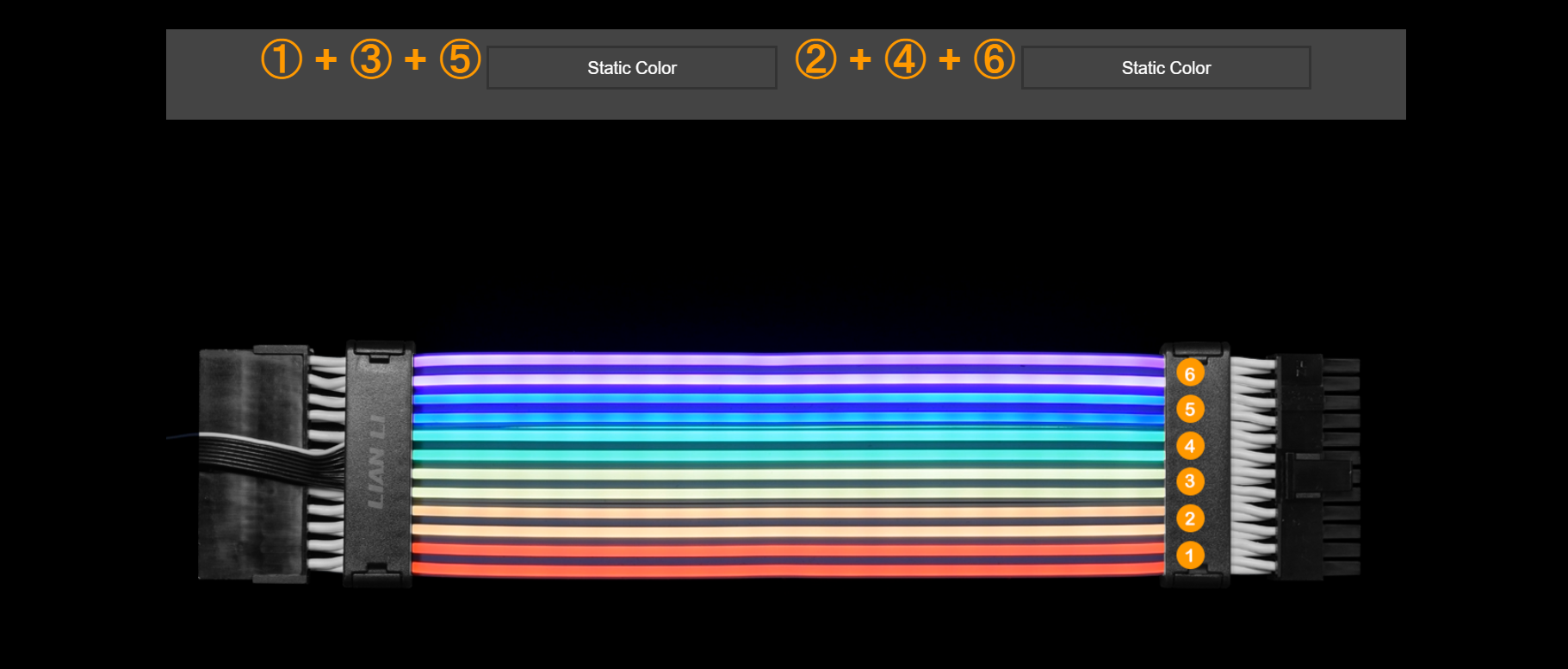
Task: Click the circled number 2 in header
Action: (x=815, y=59)
